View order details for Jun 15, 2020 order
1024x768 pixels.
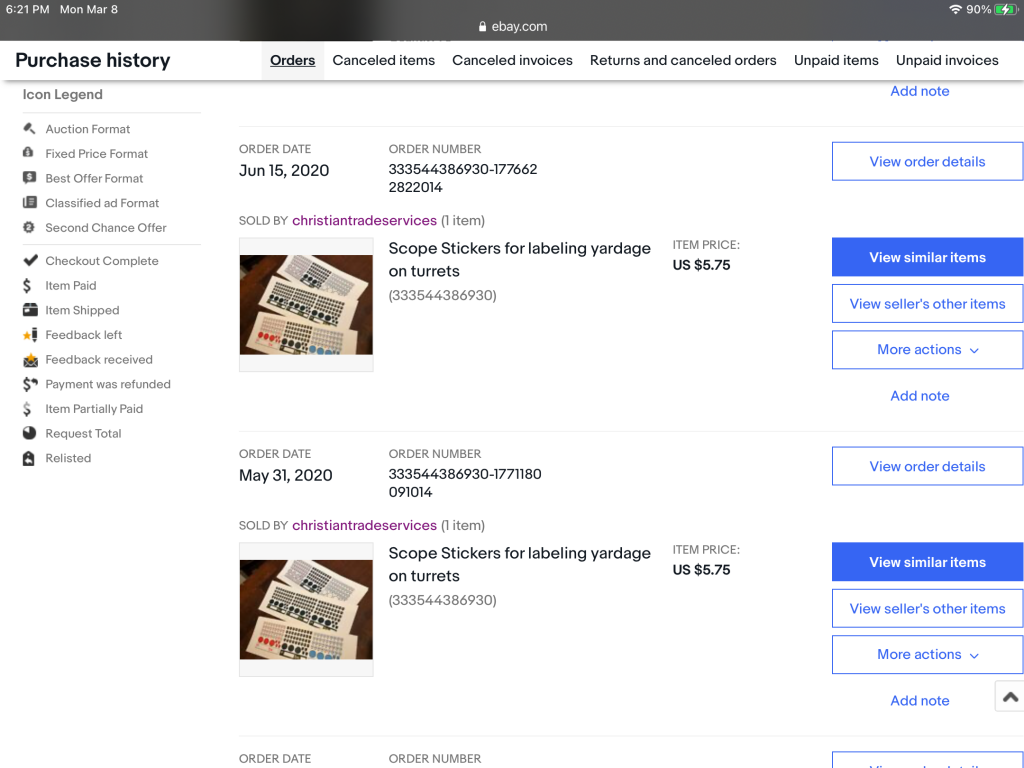(927, 161)
